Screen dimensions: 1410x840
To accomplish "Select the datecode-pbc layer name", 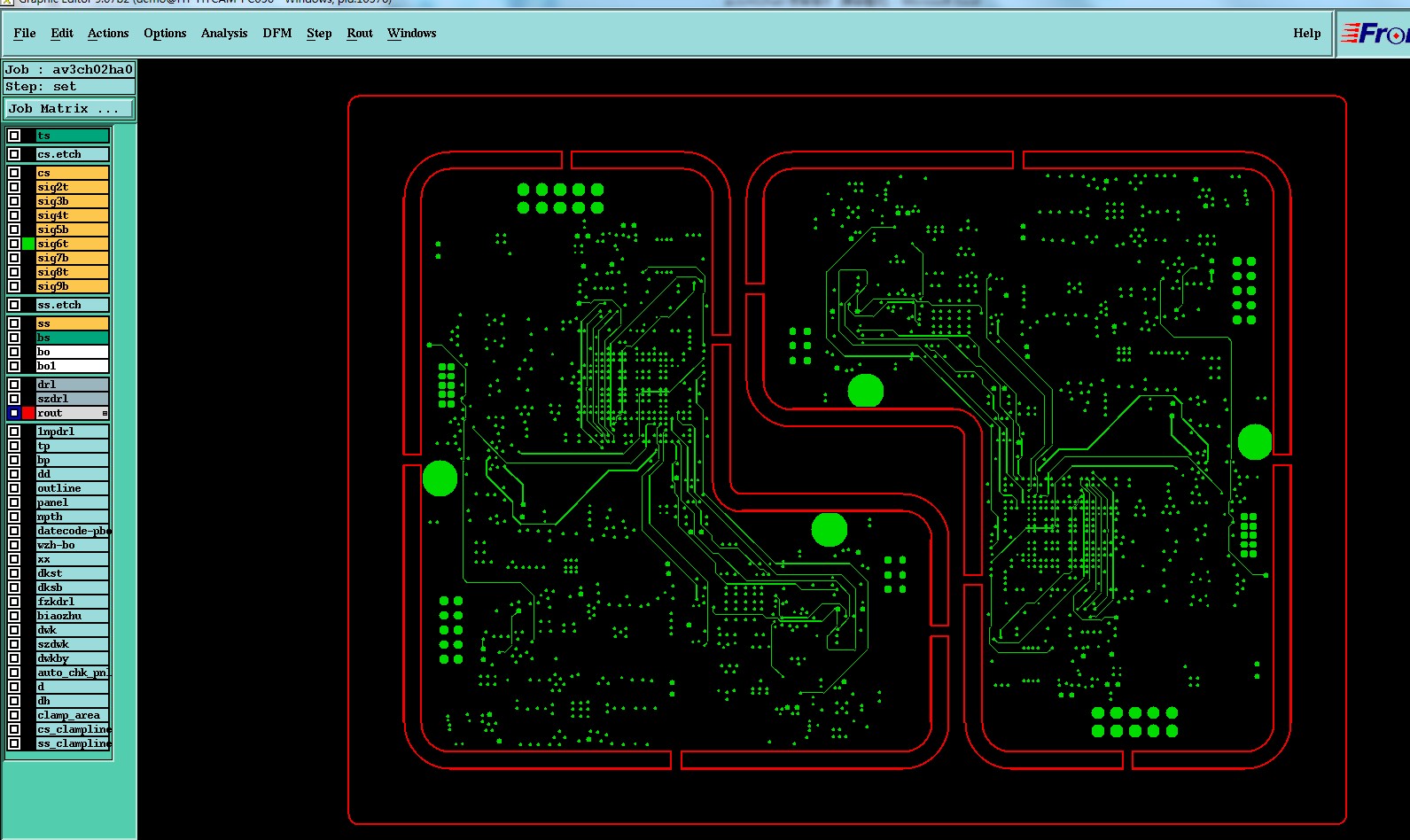I will coord(73,531).
